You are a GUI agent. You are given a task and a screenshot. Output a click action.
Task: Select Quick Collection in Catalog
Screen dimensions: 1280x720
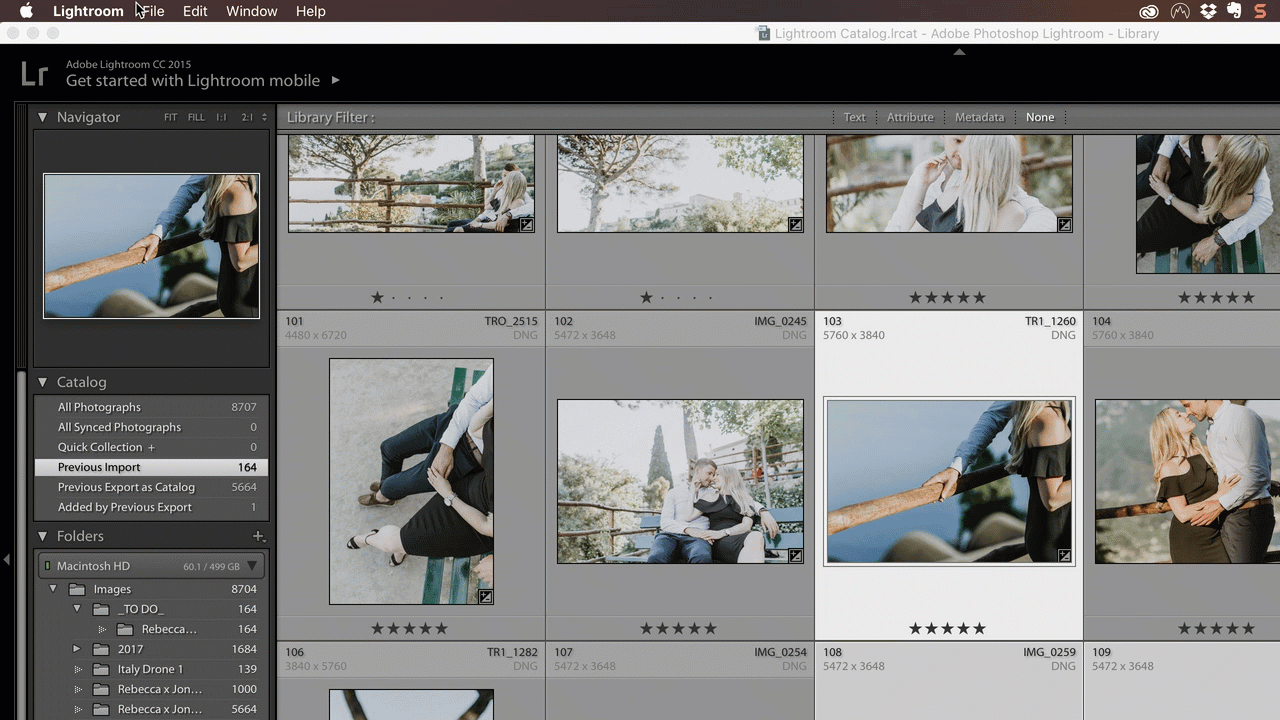pyautogui.click(x=151, y=447)
